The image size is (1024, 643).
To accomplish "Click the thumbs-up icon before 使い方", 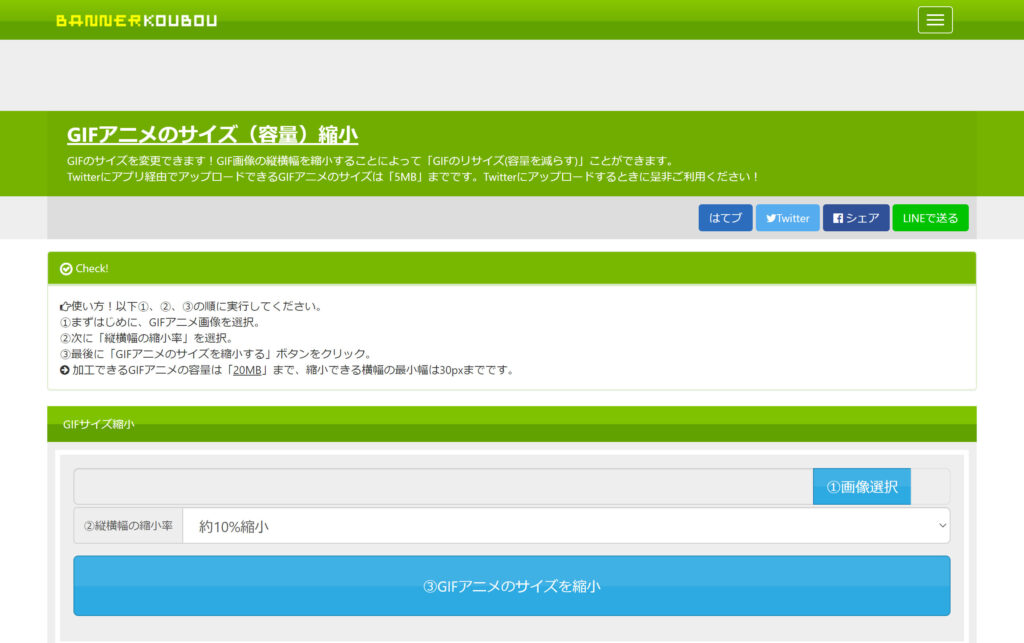I will click(65, 306).
